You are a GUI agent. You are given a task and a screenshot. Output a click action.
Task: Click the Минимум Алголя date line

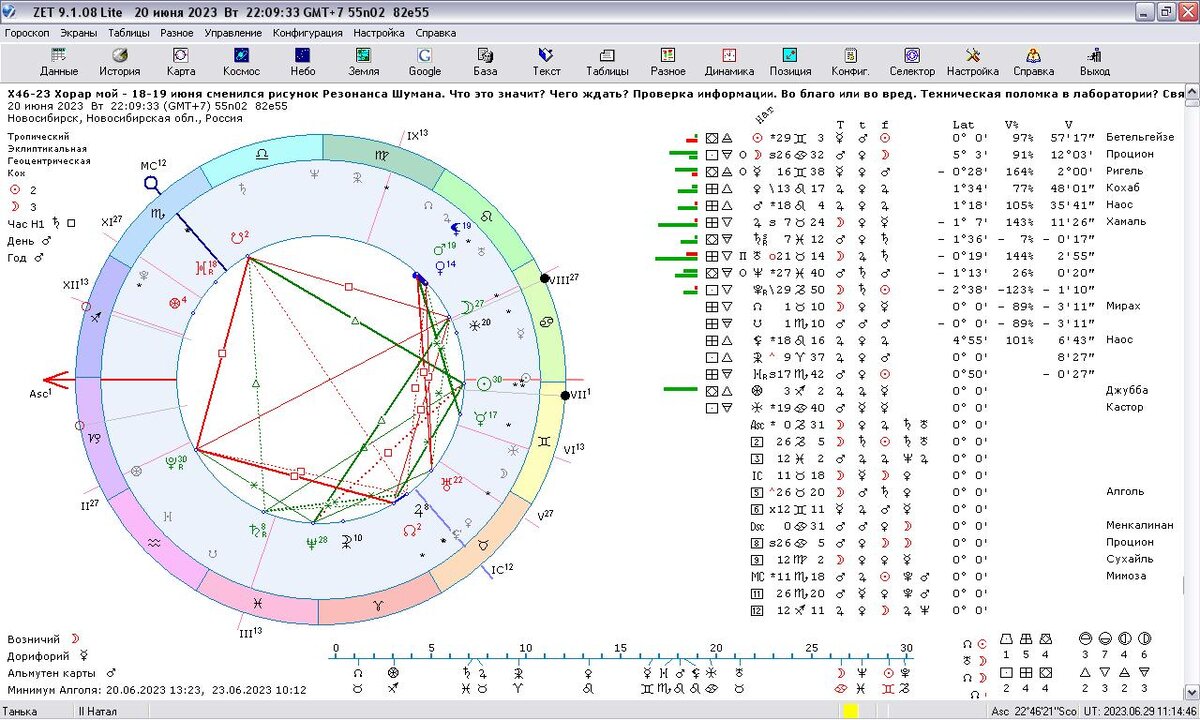click(x=157, y=690)
